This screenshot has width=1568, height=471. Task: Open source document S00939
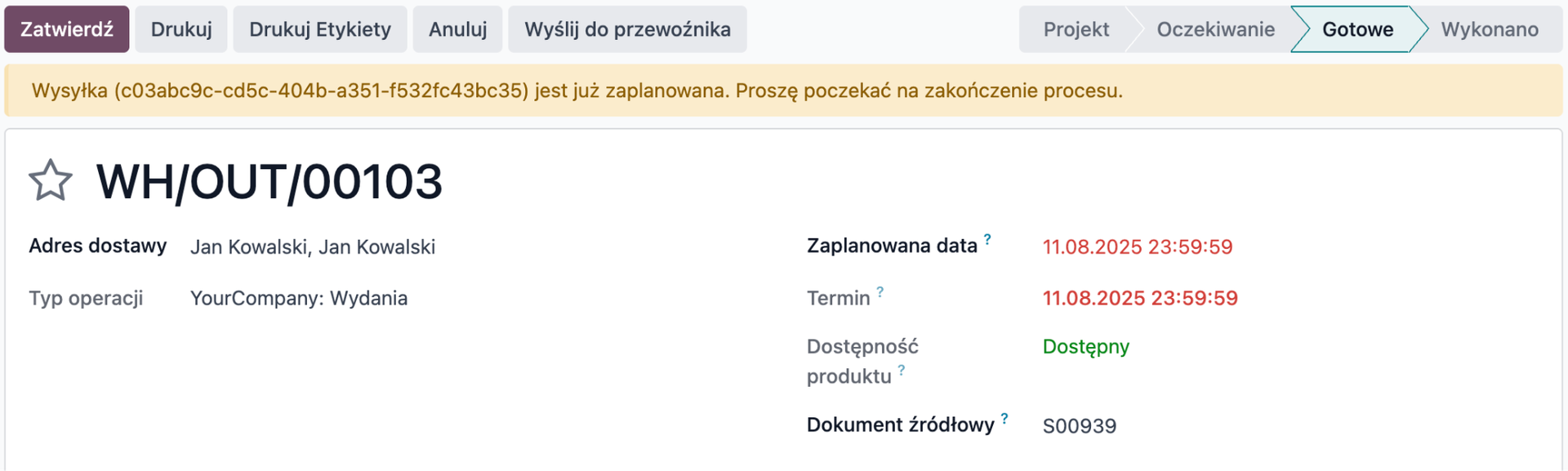click(x=1079, y=426)
